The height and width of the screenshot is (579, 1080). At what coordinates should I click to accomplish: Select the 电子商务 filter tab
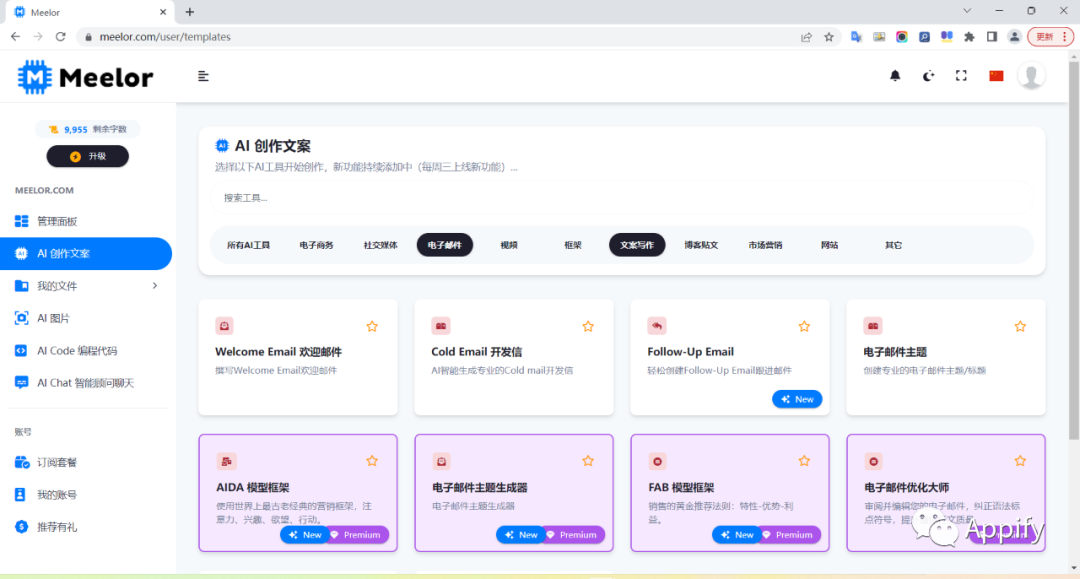coord(316,245)
